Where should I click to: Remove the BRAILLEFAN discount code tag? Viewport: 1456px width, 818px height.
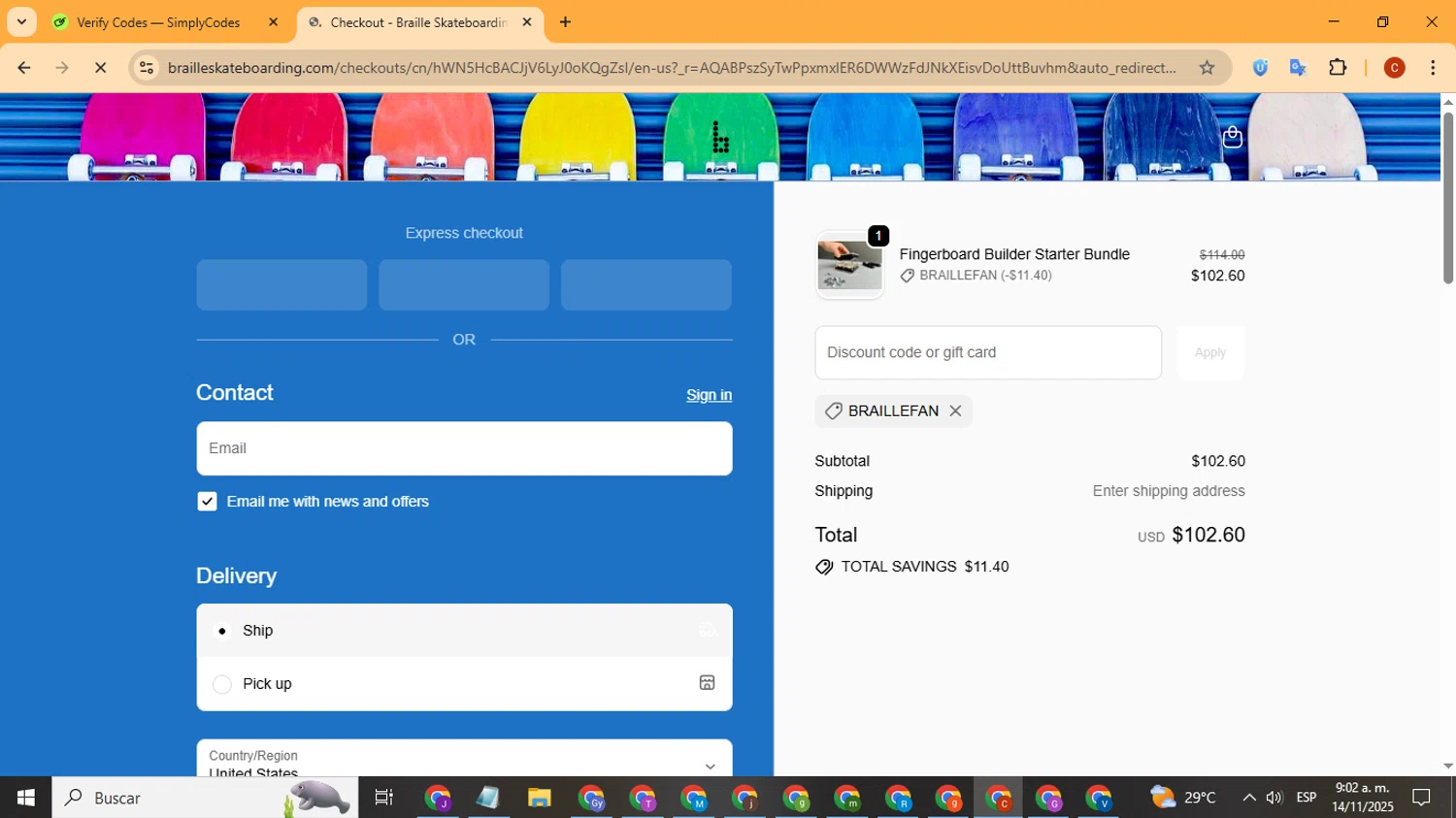[x=955, y=411]
